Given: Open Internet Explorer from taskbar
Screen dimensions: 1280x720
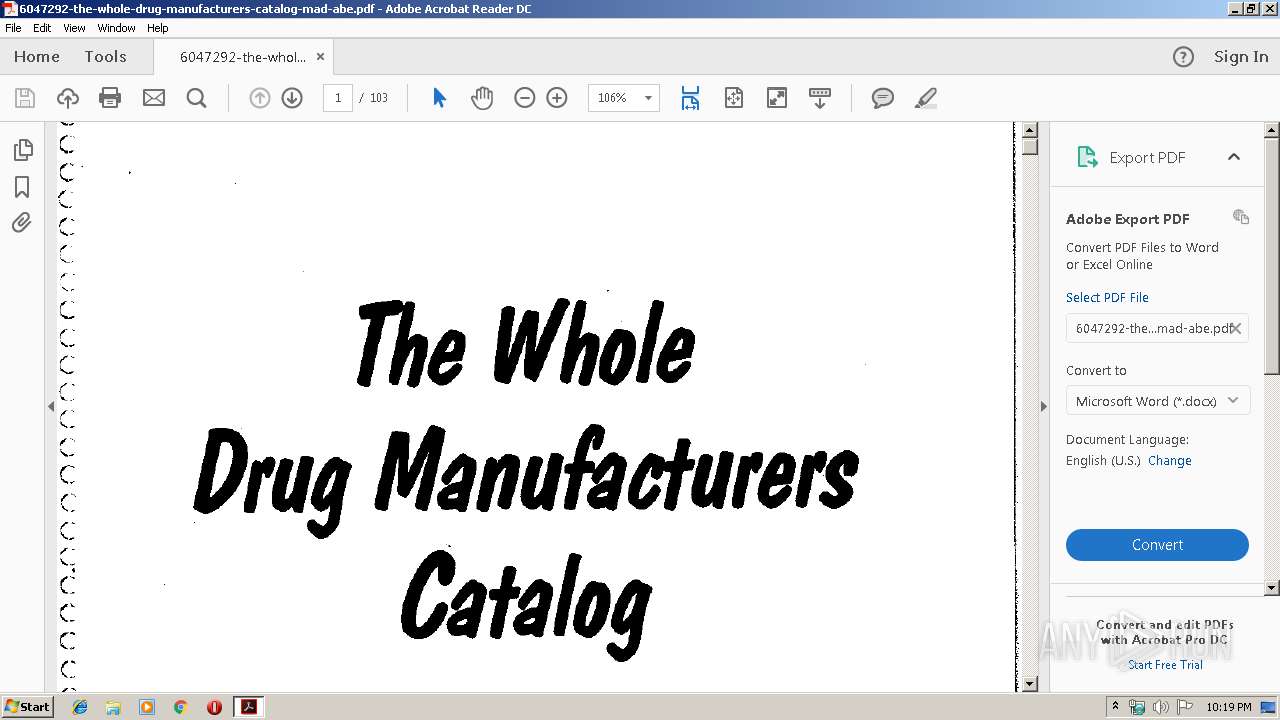Looking at the screenshot, I should click(80, 707).
